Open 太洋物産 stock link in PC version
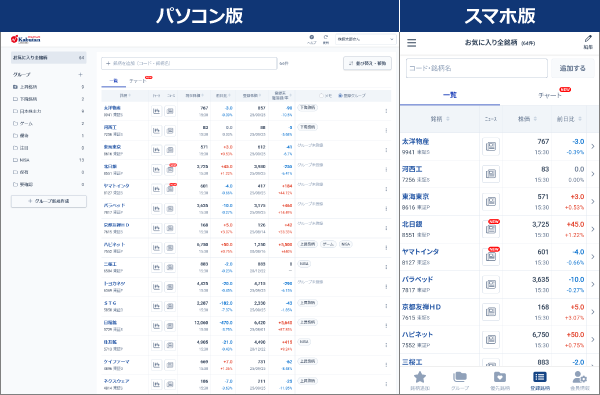Screen dimensions: 600x395 point(112,108)
